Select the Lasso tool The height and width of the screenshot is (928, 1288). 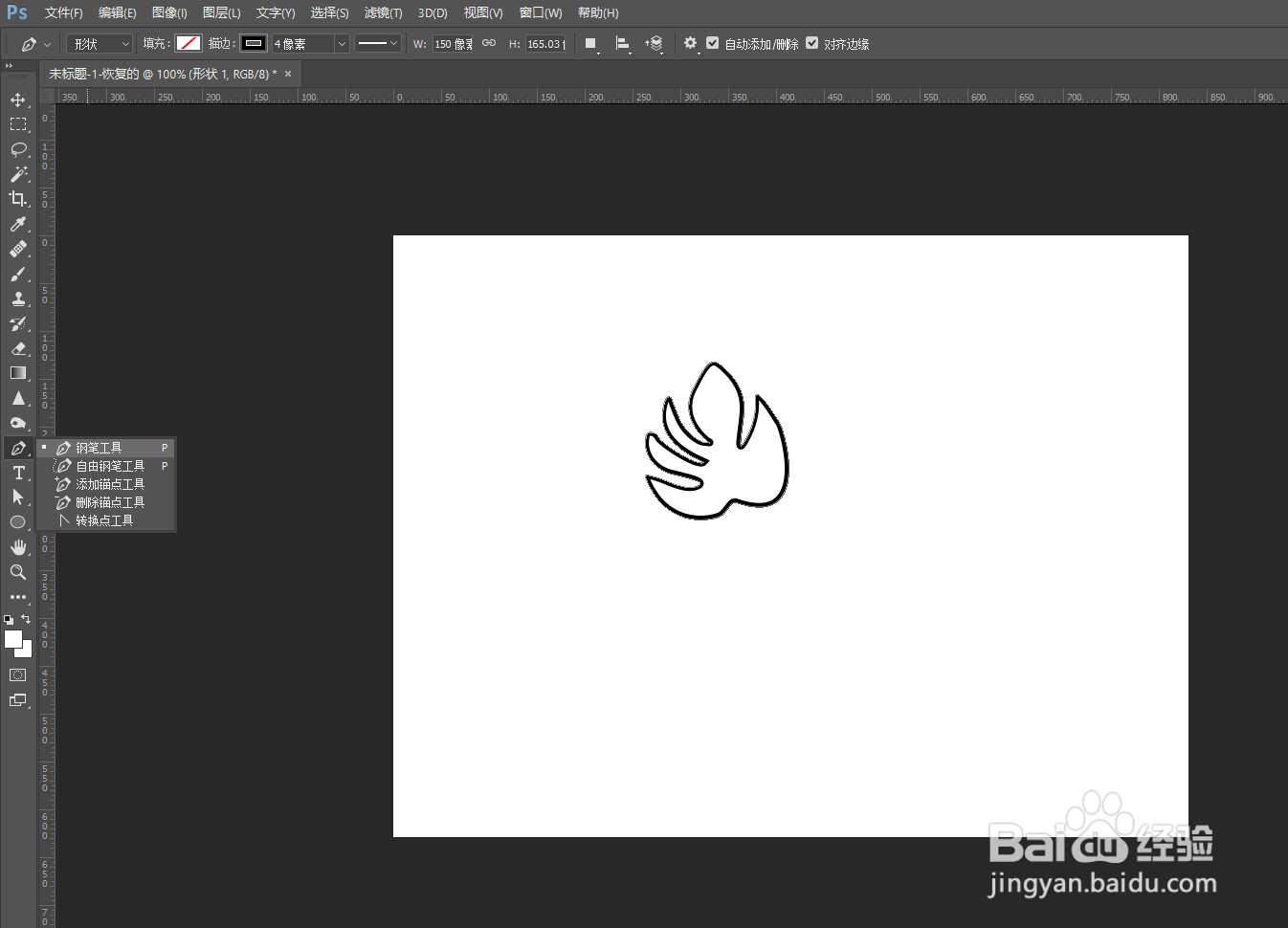pyautogui.click(x=18, y=149)
